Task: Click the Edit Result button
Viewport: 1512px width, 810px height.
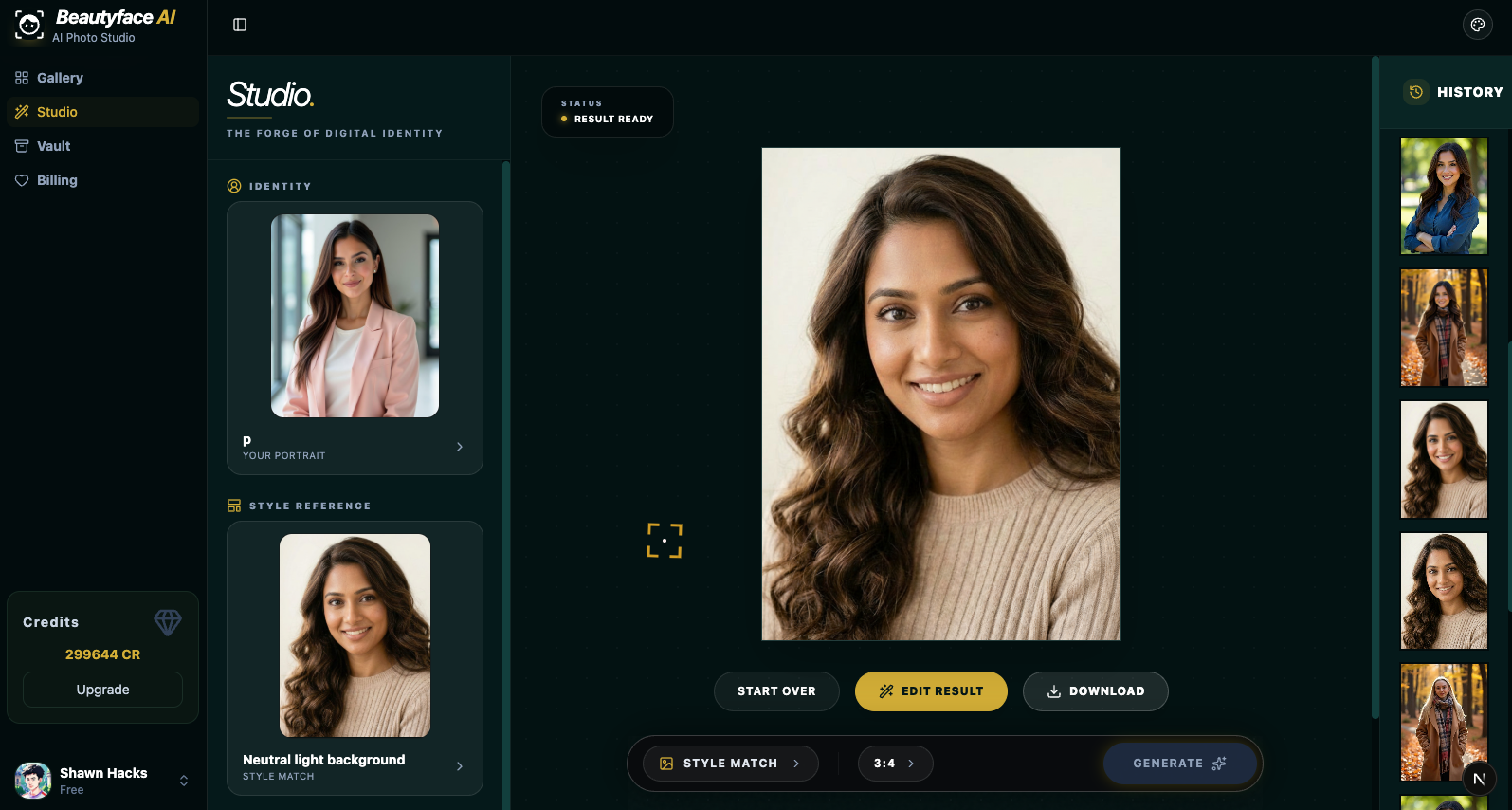Action: click(931, 691)
